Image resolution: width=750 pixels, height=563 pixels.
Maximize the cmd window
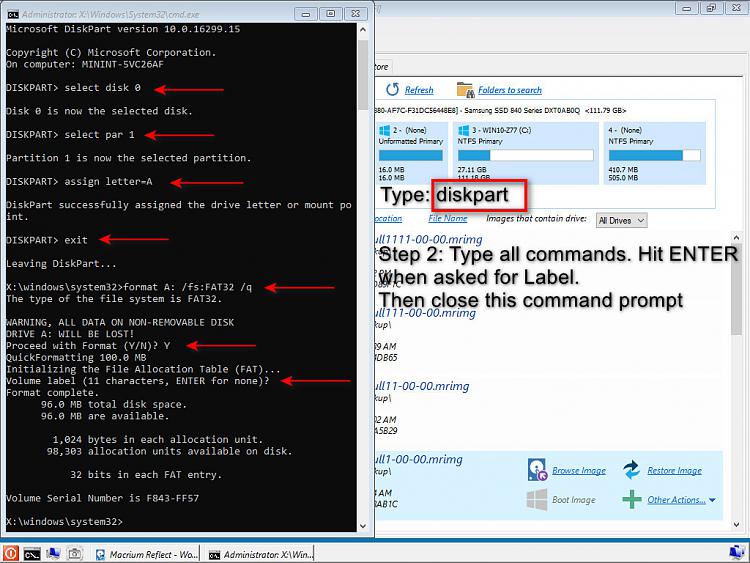331,14
